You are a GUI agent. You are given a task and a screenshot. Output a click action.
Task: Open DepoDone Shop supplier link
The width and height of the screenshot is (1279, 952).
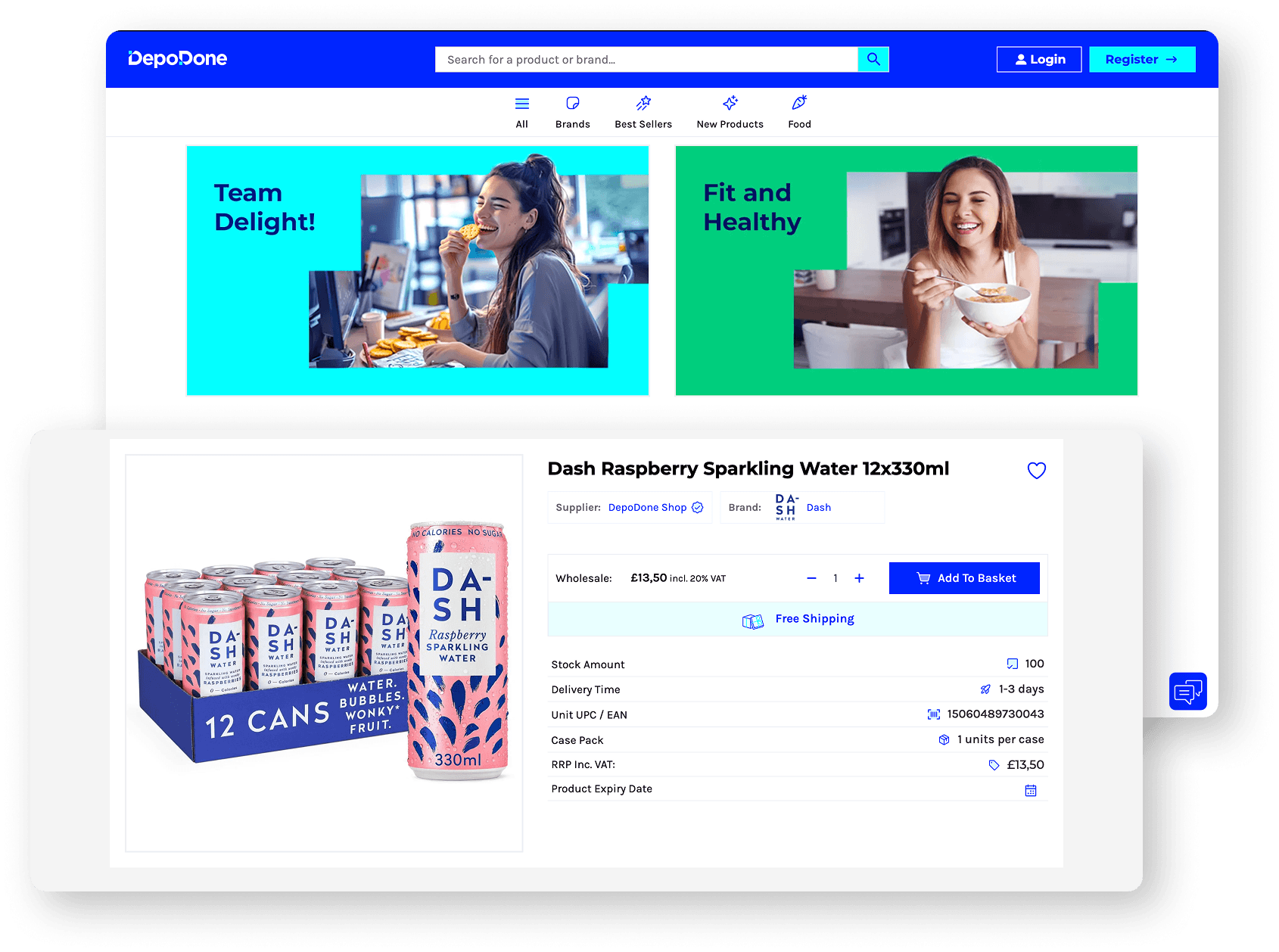point(647,508)
